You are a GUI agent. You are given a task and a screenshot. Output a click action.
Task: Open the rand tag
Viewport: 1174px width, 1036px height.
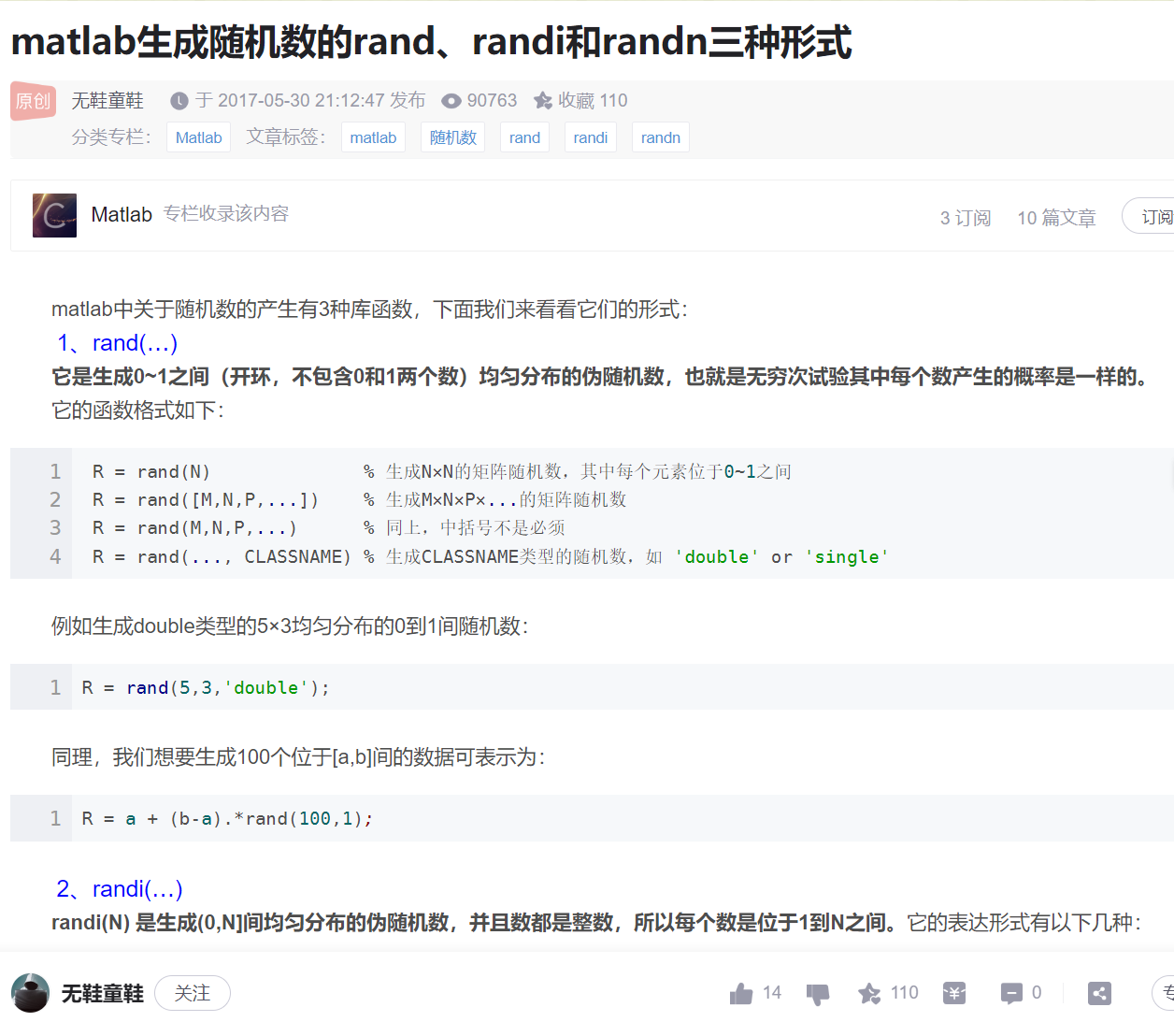[524, 137]
